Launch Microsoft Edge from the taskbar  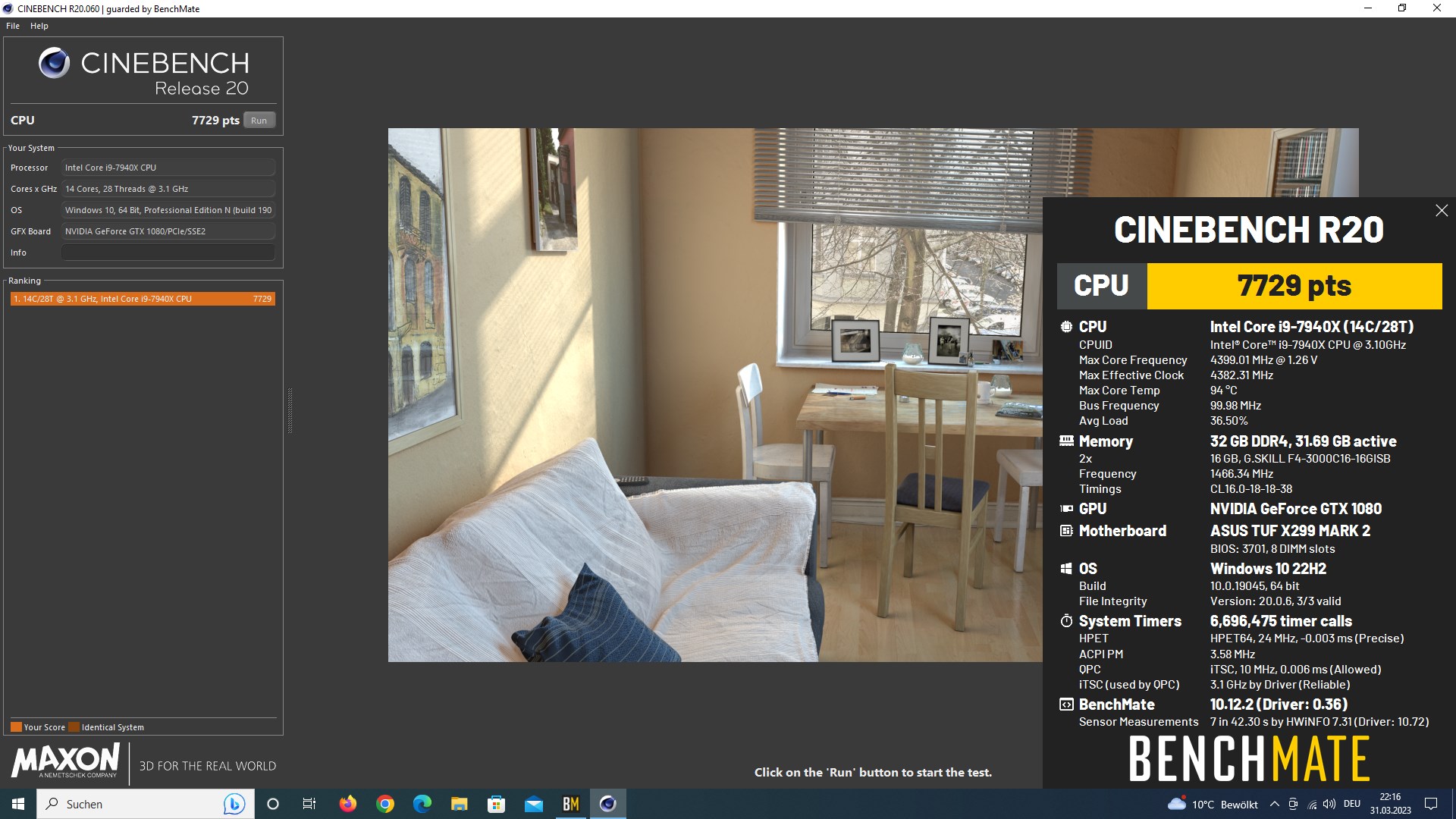(x=422, y=804)
